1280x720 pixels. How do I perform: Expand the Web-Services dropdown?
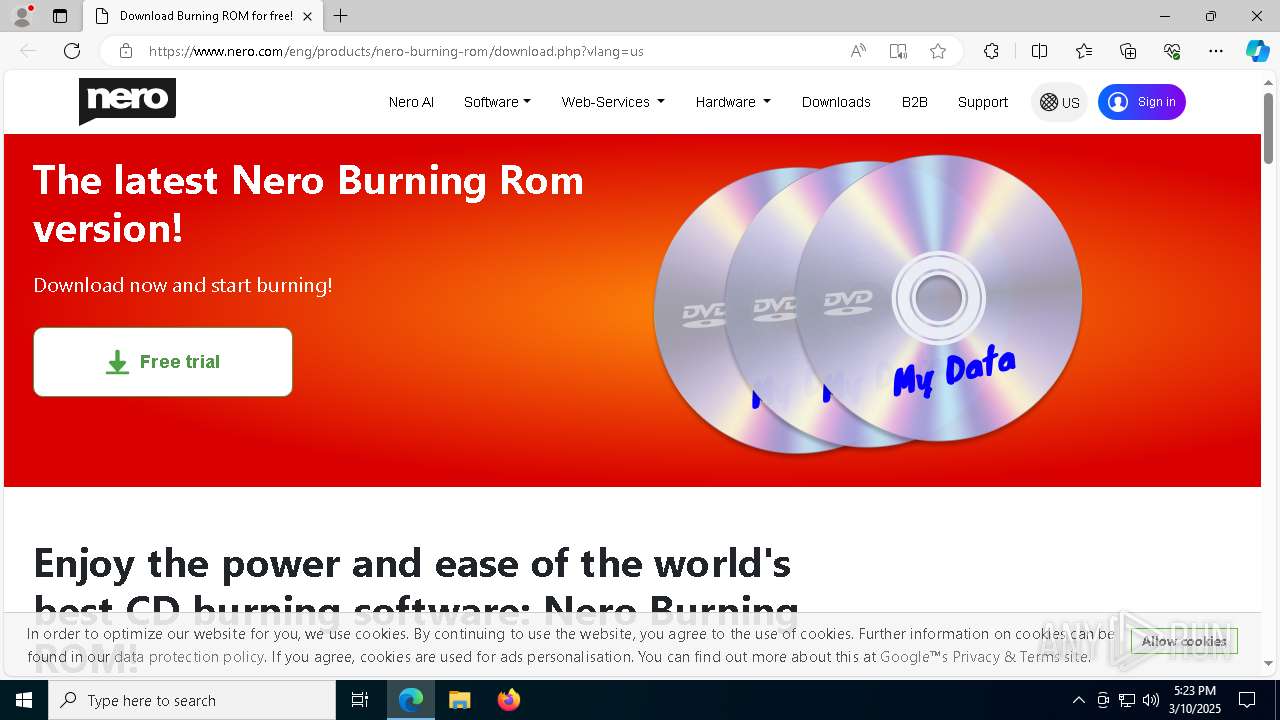pyautogui.click(x=612, y=102)
